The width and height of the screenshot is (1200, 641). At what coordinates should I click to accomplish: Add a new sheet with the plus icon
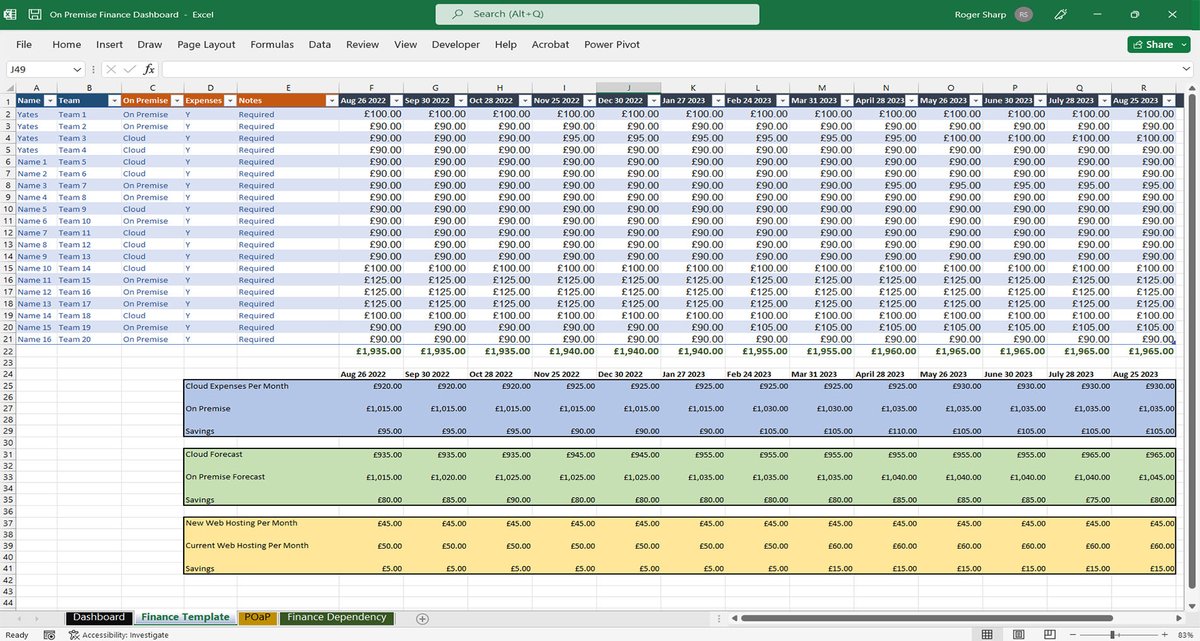(422, 618)
